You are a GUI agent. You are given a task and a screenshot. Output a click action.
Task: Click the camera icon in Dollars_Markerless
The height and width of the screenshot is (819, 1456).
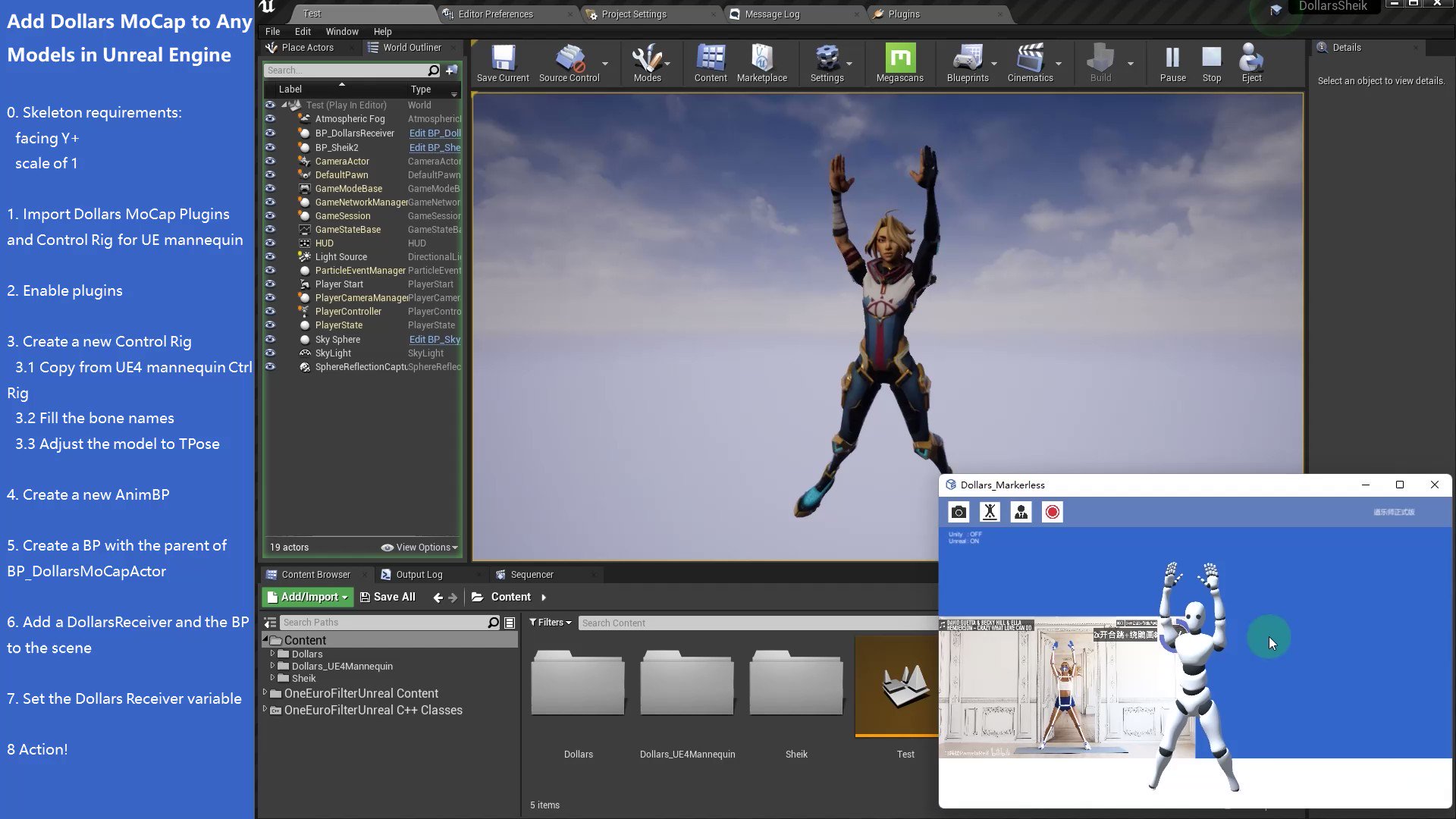[x=959, y=512]
